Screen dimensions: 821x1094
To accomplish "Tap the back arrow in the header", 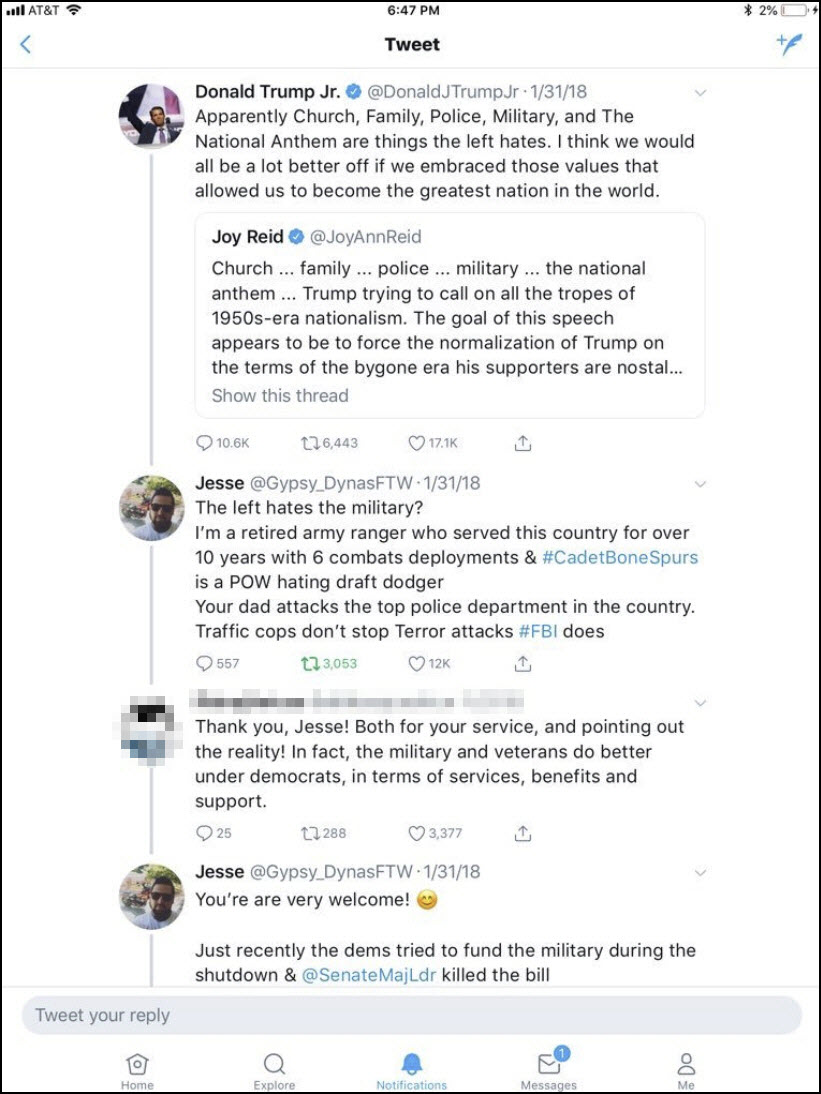I will tap(26, 44).
